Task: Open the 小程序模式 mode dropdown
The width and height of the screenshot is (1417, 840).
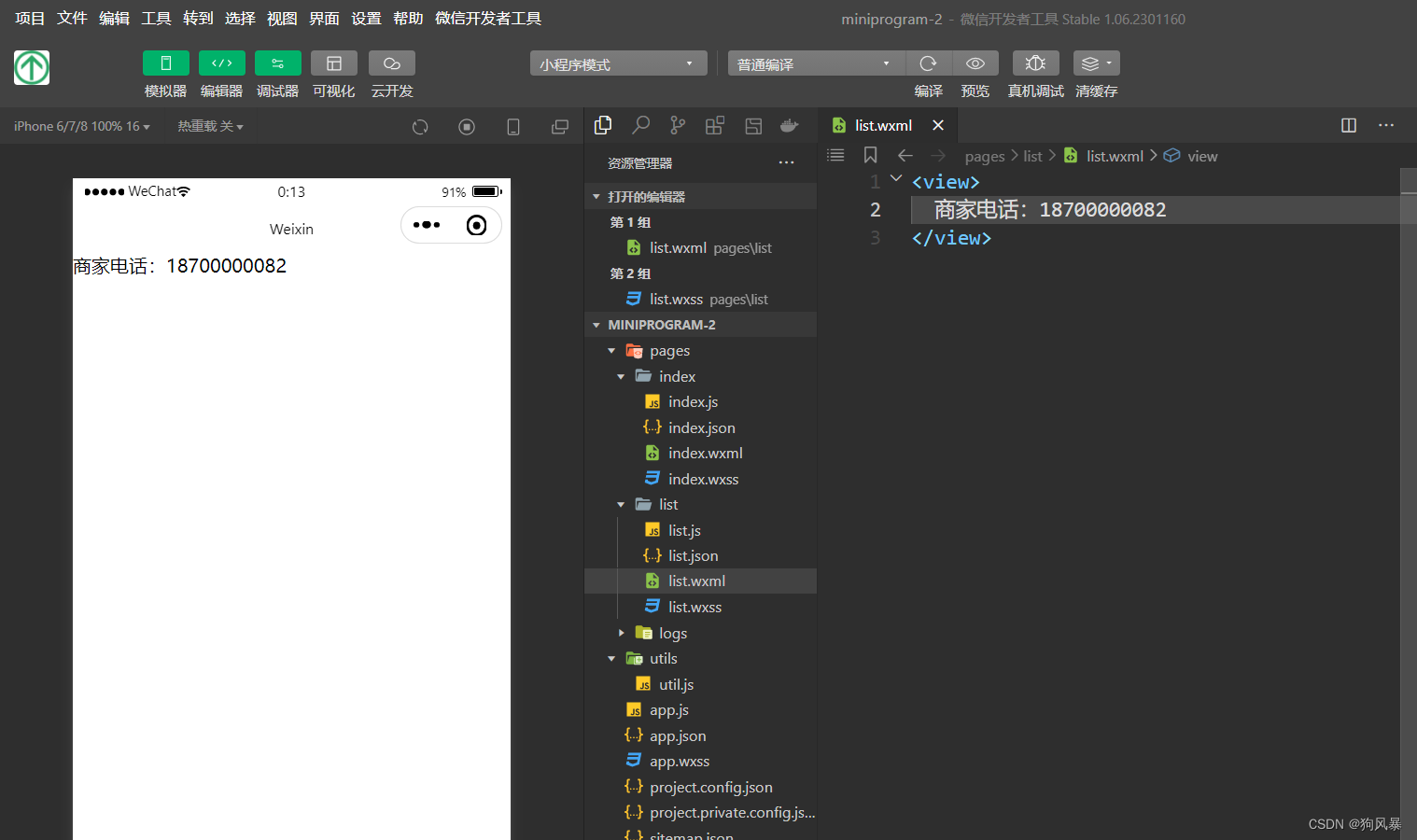Action: point(618,63)
